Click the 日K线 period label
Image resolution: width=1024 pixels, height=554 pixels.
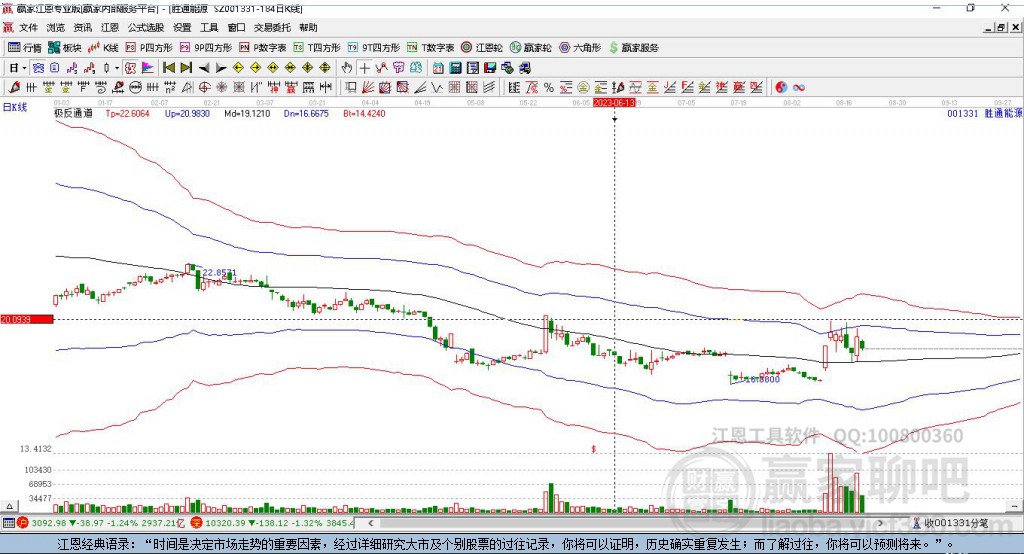click(x=14, y=107)
